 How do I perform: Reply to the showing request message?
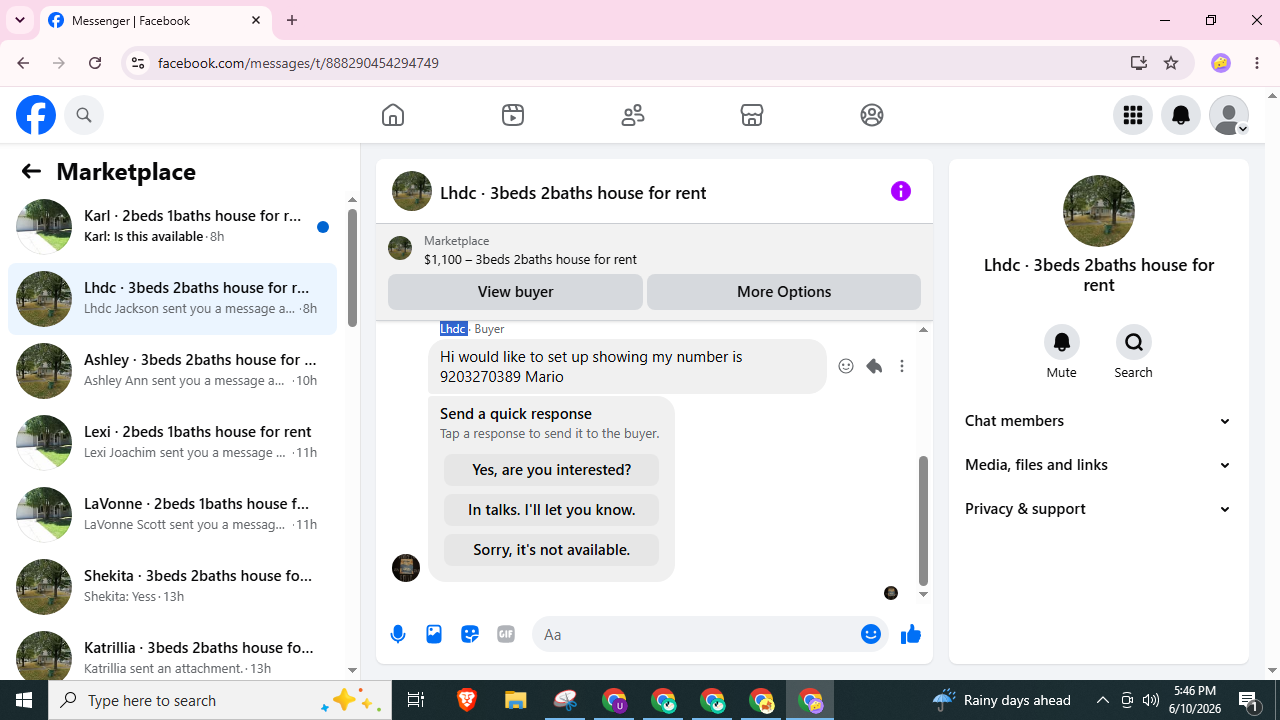874,366
